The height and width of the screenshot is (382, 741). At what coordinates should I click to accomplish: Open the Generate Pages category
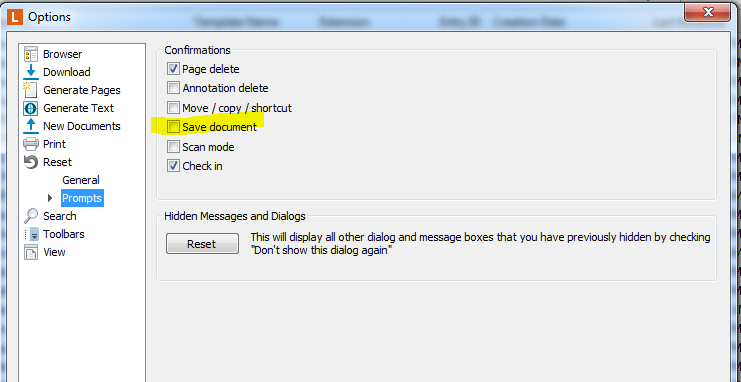tap(82, 90)
